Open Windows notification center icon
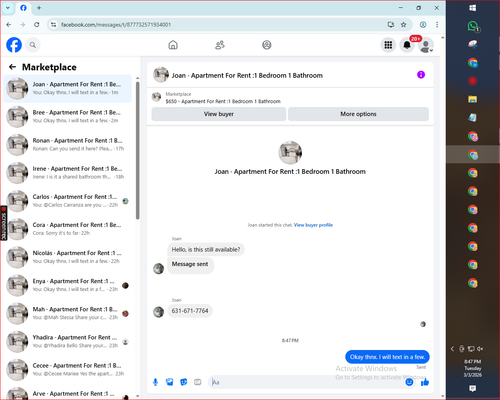The width and height of the screenshot is (500, 400). [x=473, y=388]
